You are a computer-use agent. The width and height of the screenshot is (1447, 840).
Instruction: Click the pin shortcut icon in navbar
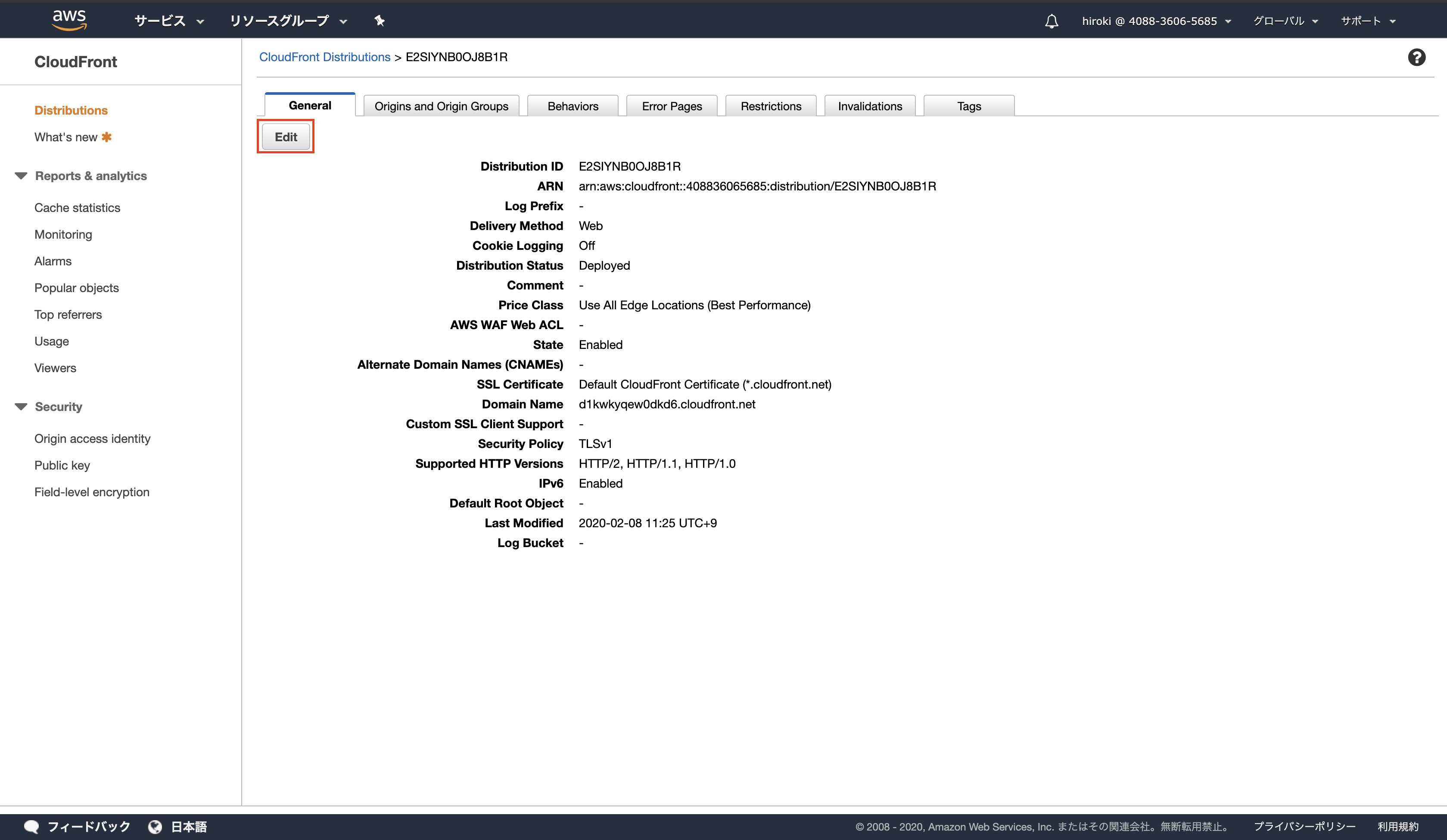click(x=380, y=21)
